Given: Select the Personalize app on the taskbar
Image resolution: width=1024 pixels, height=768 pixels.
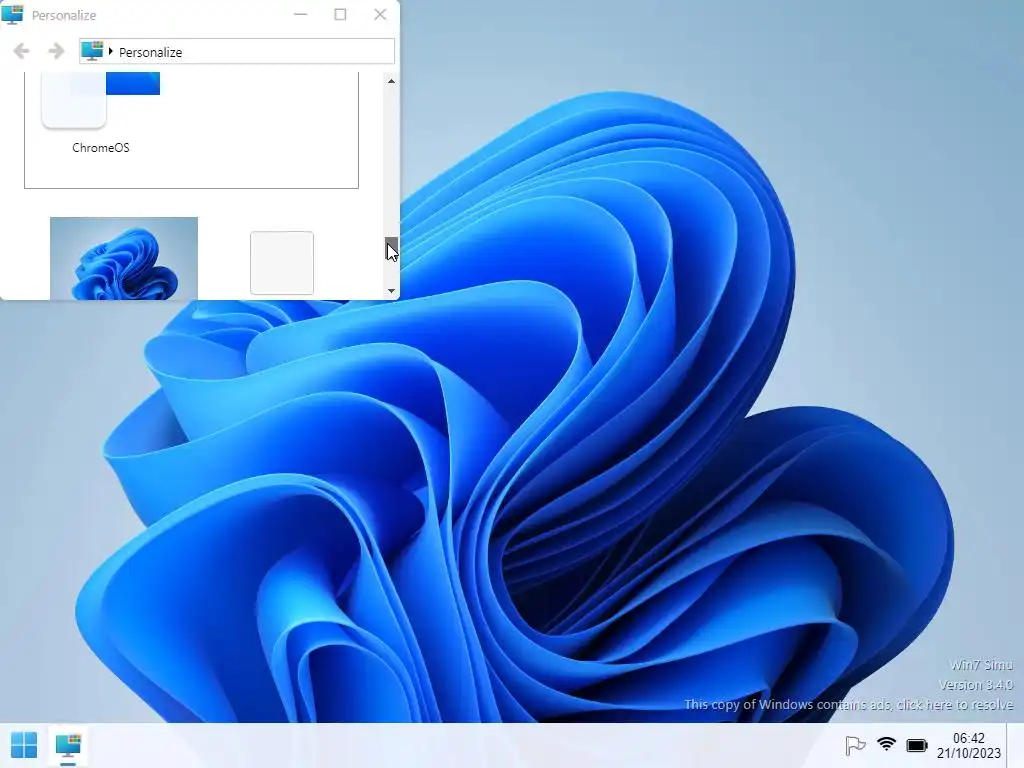Looking at the screenshot, I should pos(68,745).
